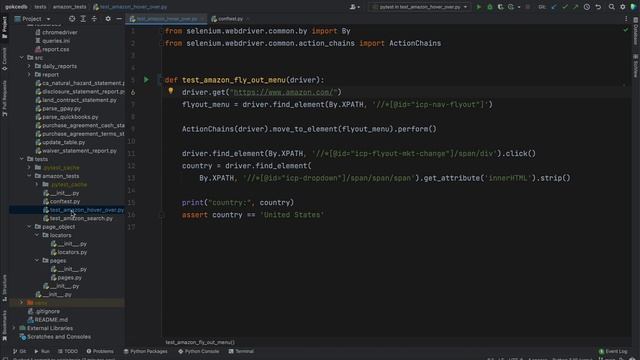Open the Problems tool window tab
Image resolution: width=640 pixels, height=360 pixels.
100,351
